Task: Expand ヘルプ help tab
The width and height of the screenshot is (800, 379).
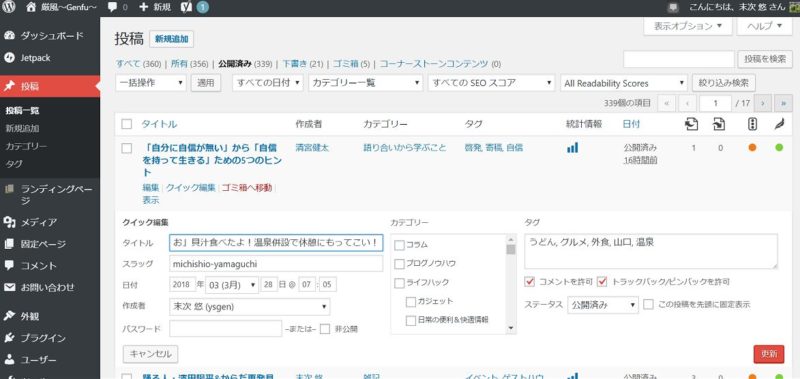Action: 764,26
